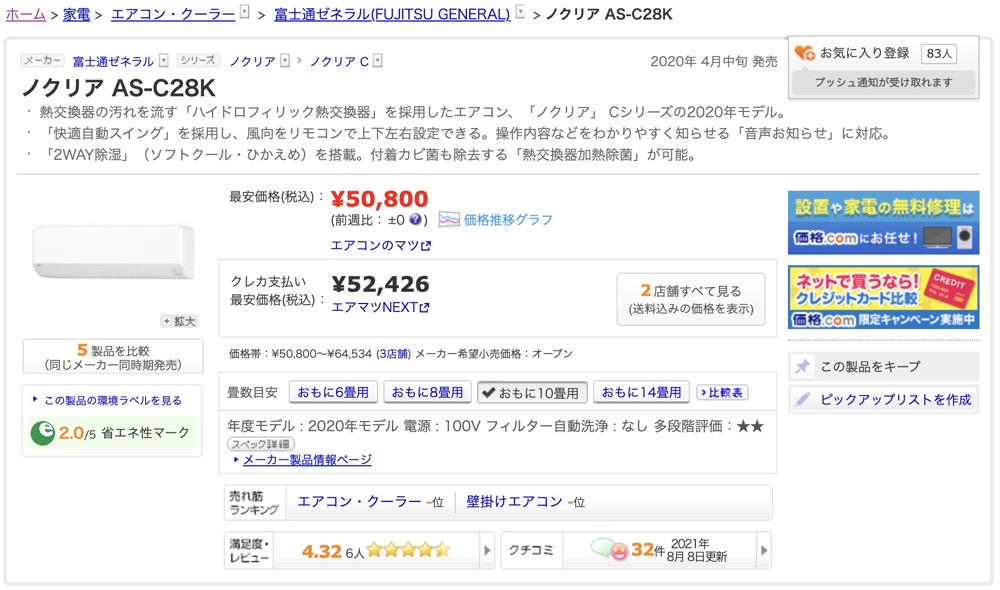Go to the ホーム breadcrumb
This screenshot has width=1000, height=590.
(26, 14)
